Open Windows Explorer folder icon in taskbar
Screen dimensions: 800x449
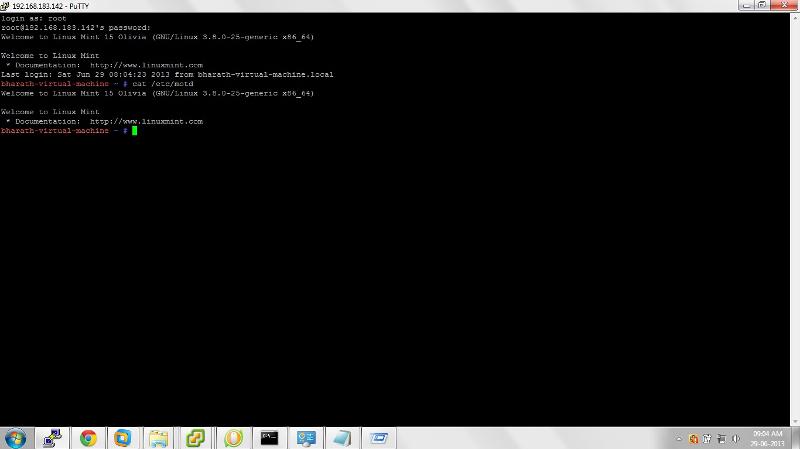point(158,438)
